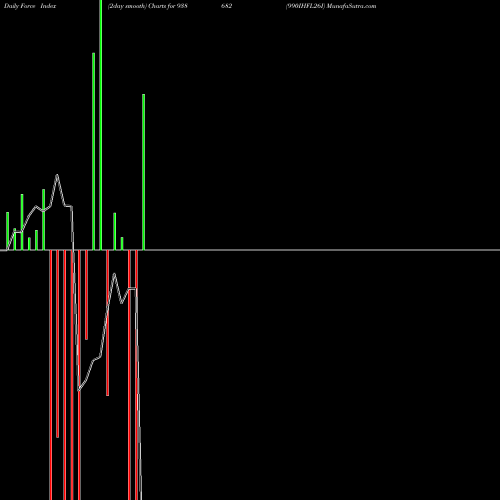Click the '(2day smooth) Charts for 938' label
The image size is (500, 500).
[148, 6]
